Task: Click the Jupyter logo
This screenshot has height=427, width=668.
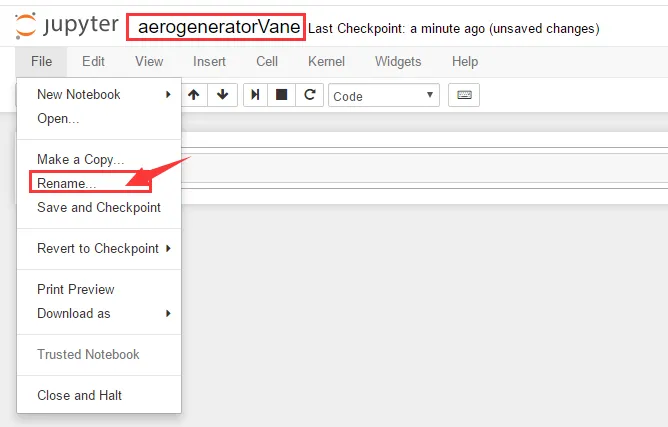Action: tap(67, 26)
